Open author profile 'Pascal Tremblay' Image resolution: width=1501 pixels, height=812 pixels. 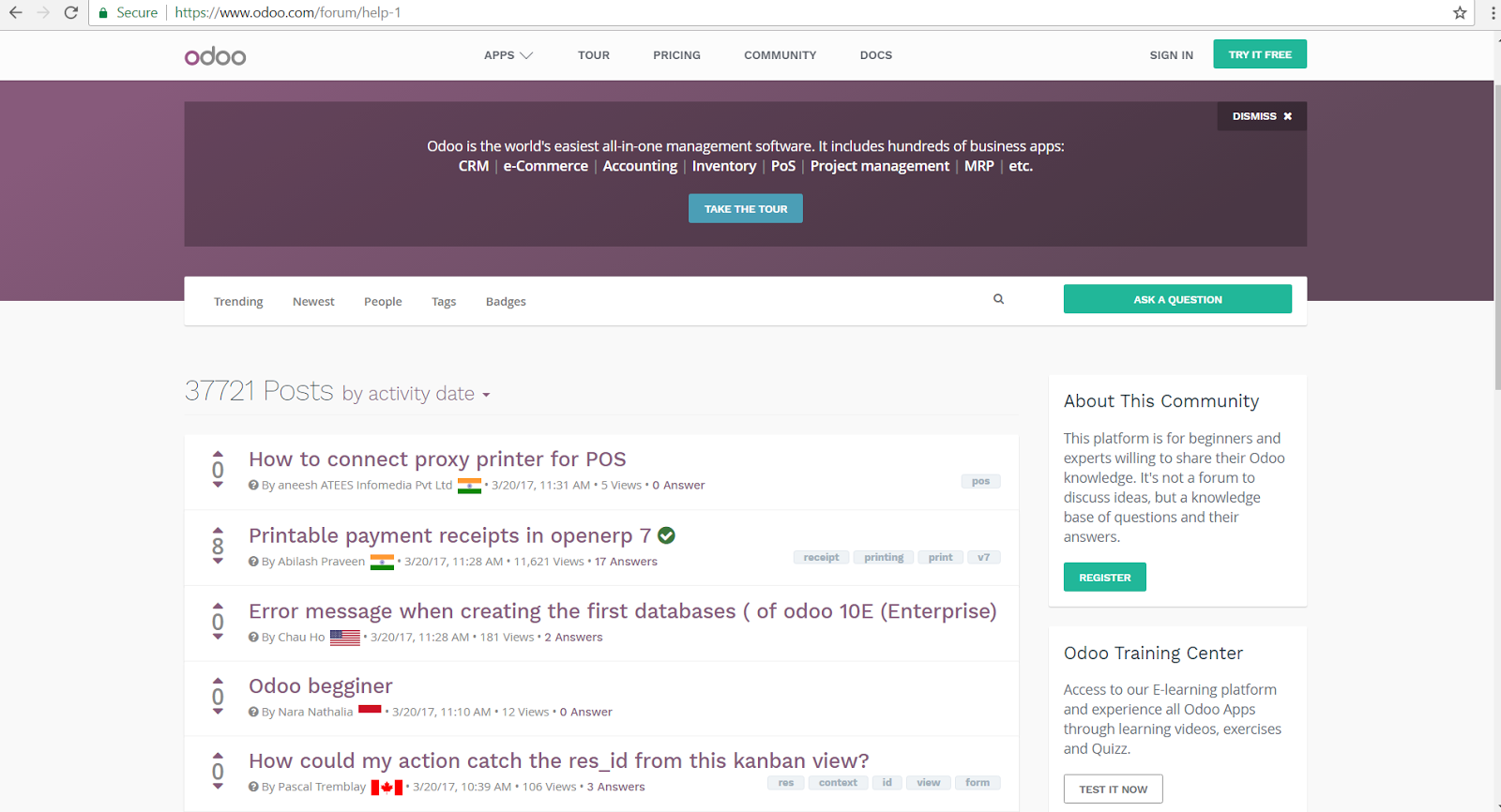(x=322, y=788)
